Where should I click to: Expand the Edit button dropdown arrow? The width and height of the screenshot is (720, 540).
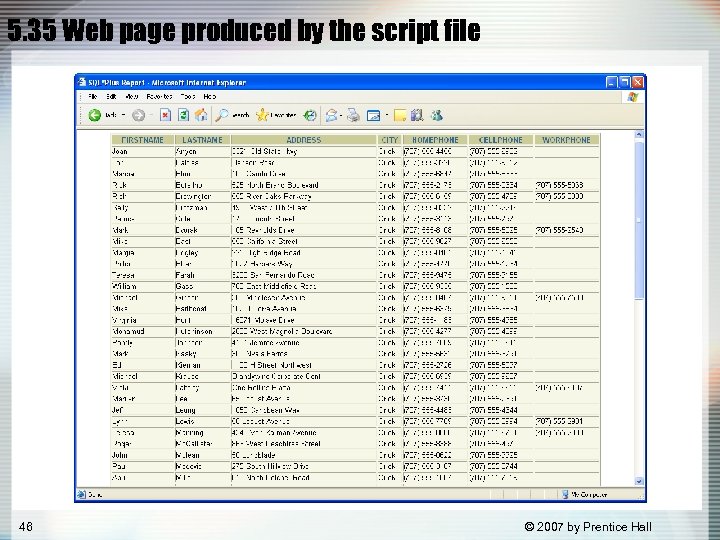[x=387, y=115]
